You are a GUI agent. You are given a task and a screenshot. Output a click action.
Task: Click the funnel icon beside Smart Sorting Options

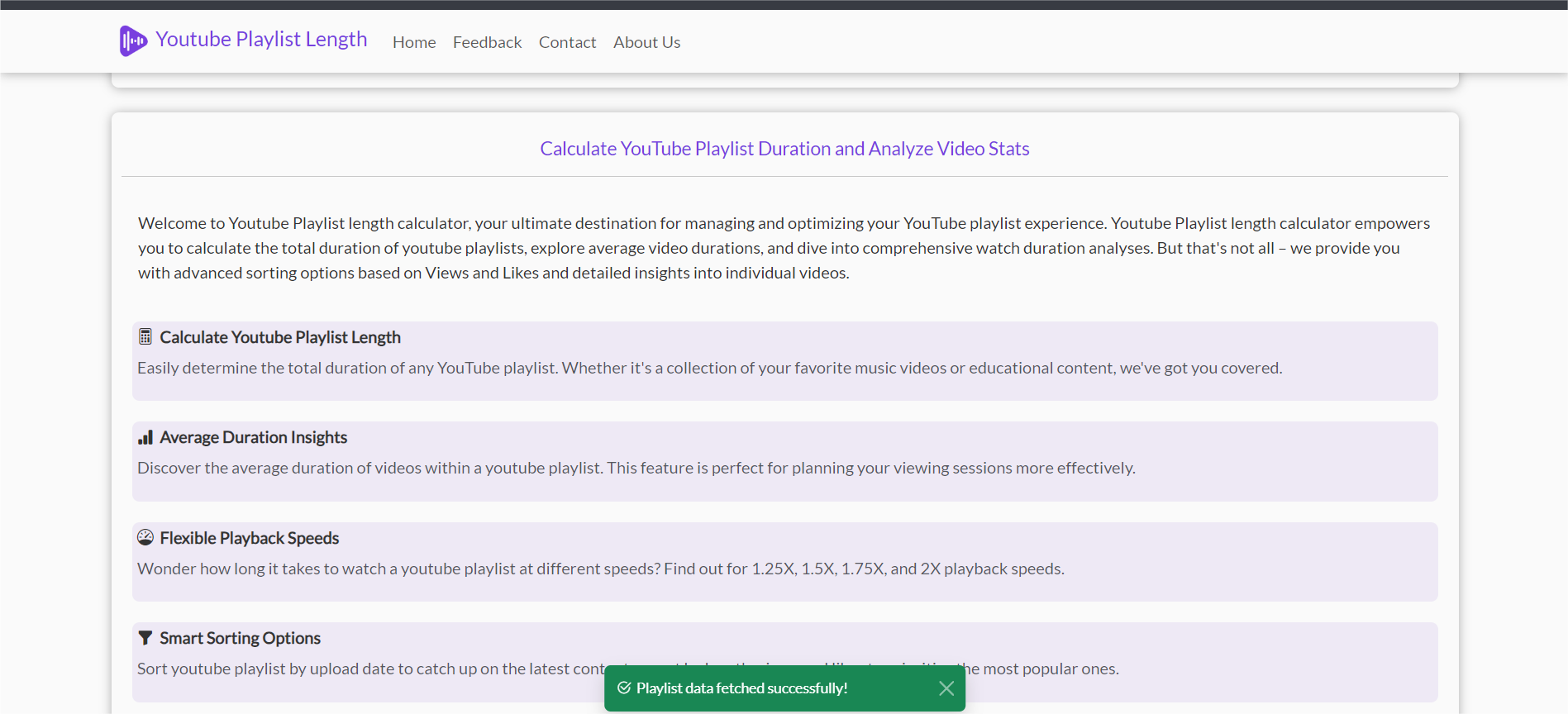coord(145,638)
